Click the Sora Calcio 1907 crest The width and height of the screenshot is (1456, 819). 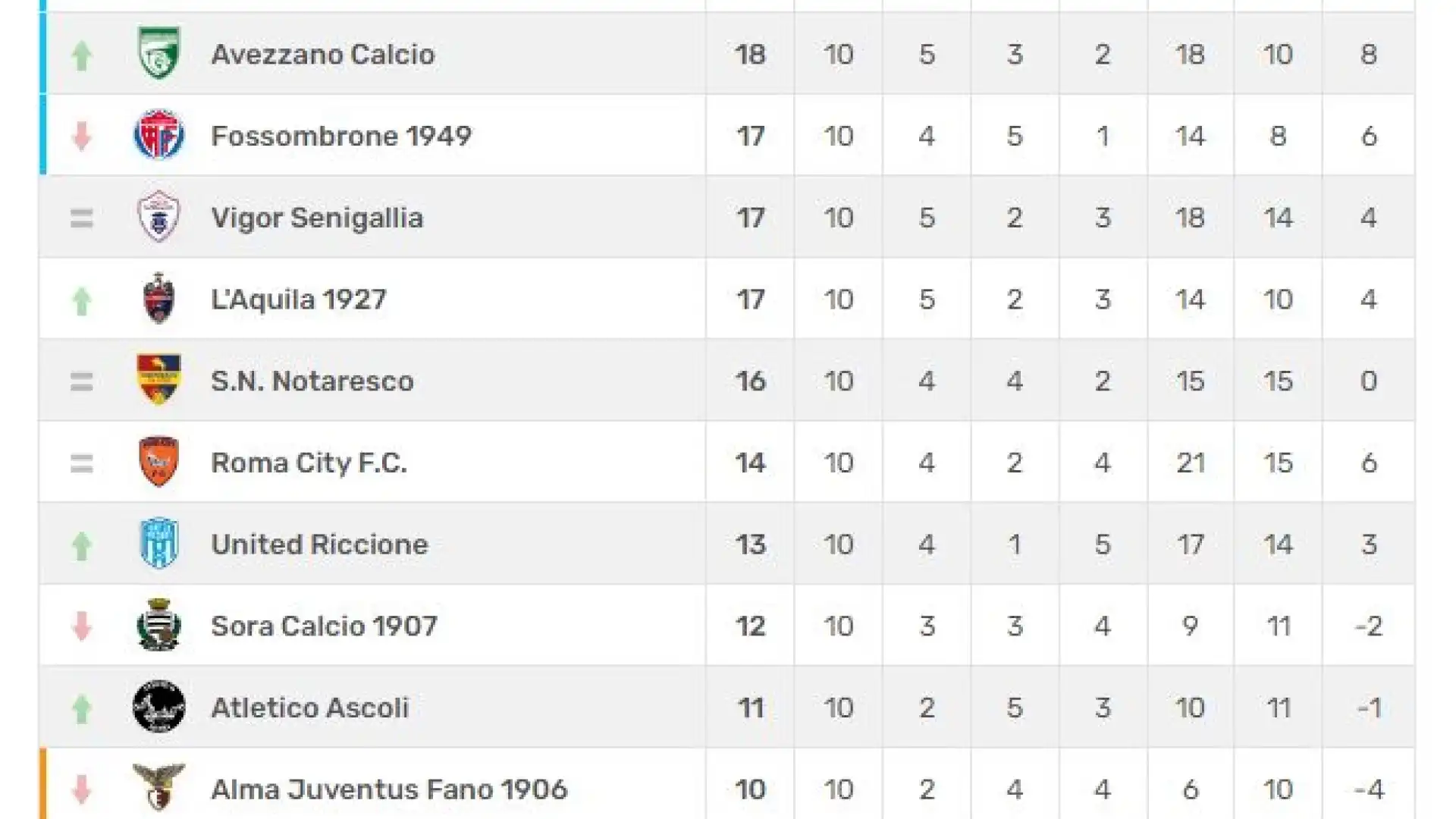coord(158,625)
